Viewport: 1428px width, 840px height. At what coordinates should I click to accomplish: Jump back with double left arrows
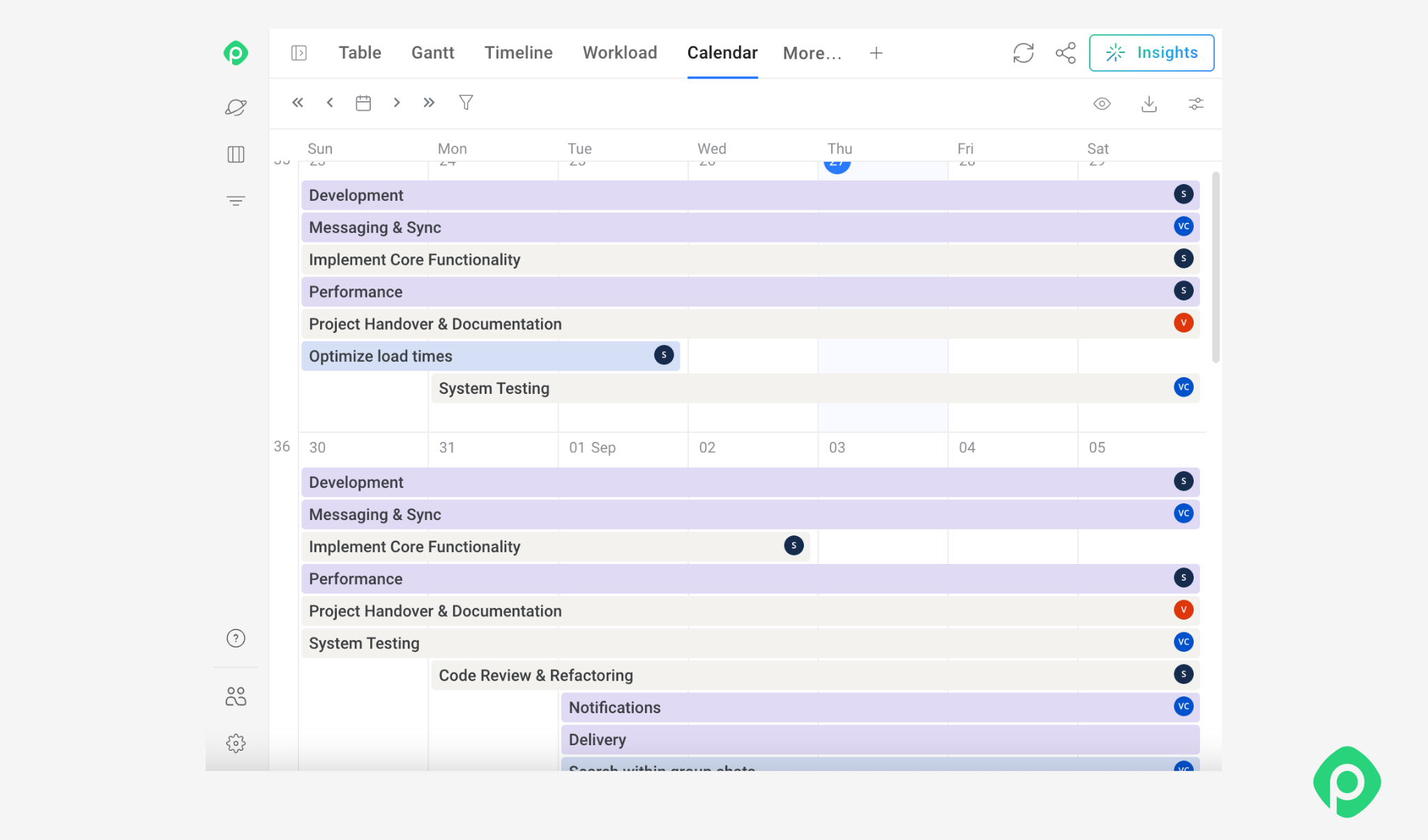click(x=298, y=102)
